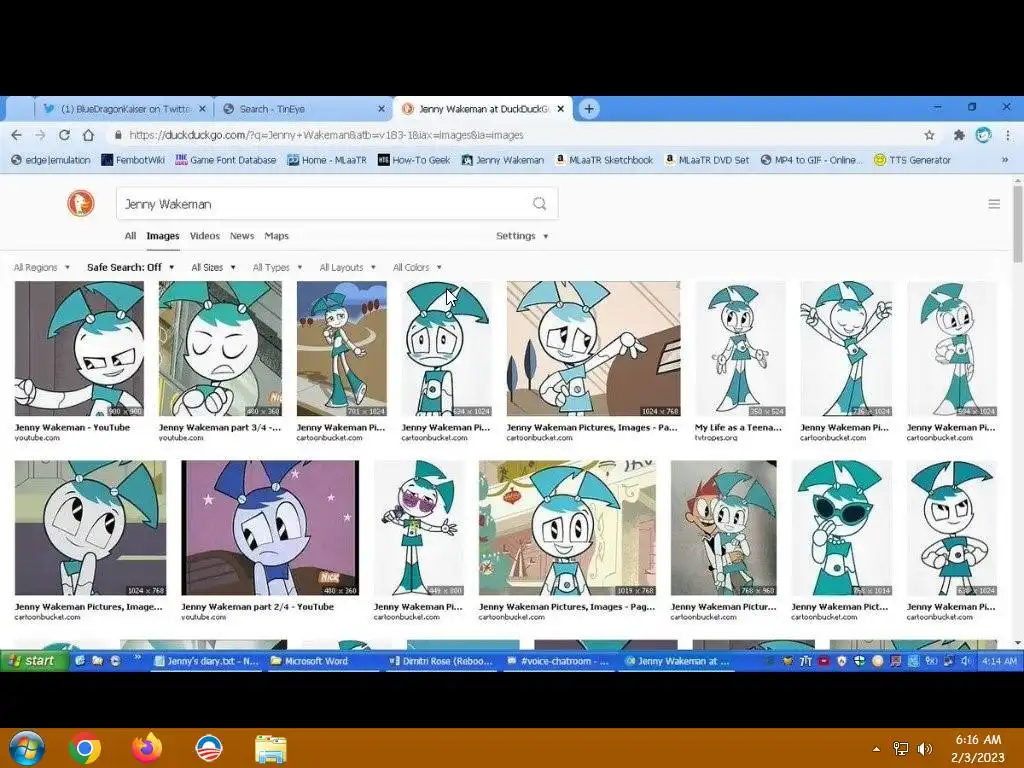Open the Windows 7 Start orb

(26, 747)
